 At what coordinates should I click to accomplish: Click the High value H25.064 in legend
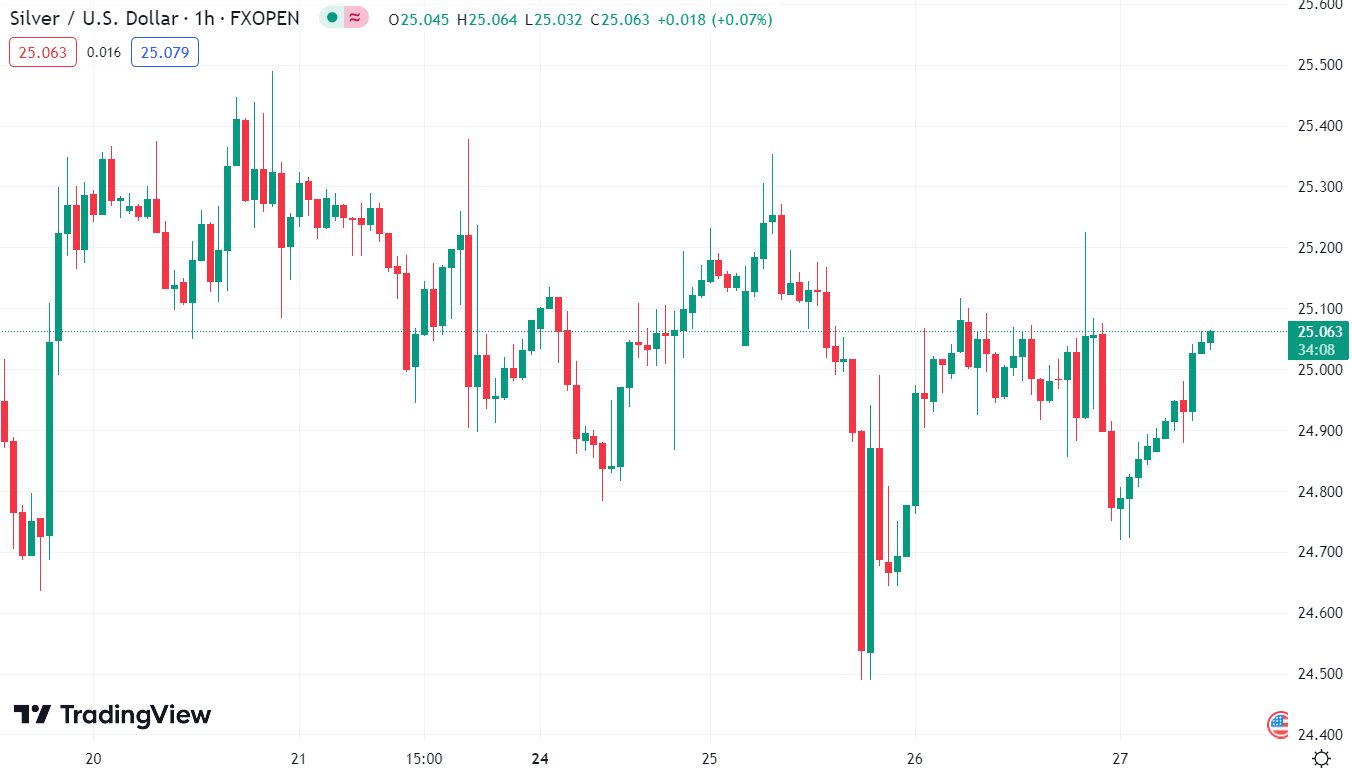[x=487, y=19]
